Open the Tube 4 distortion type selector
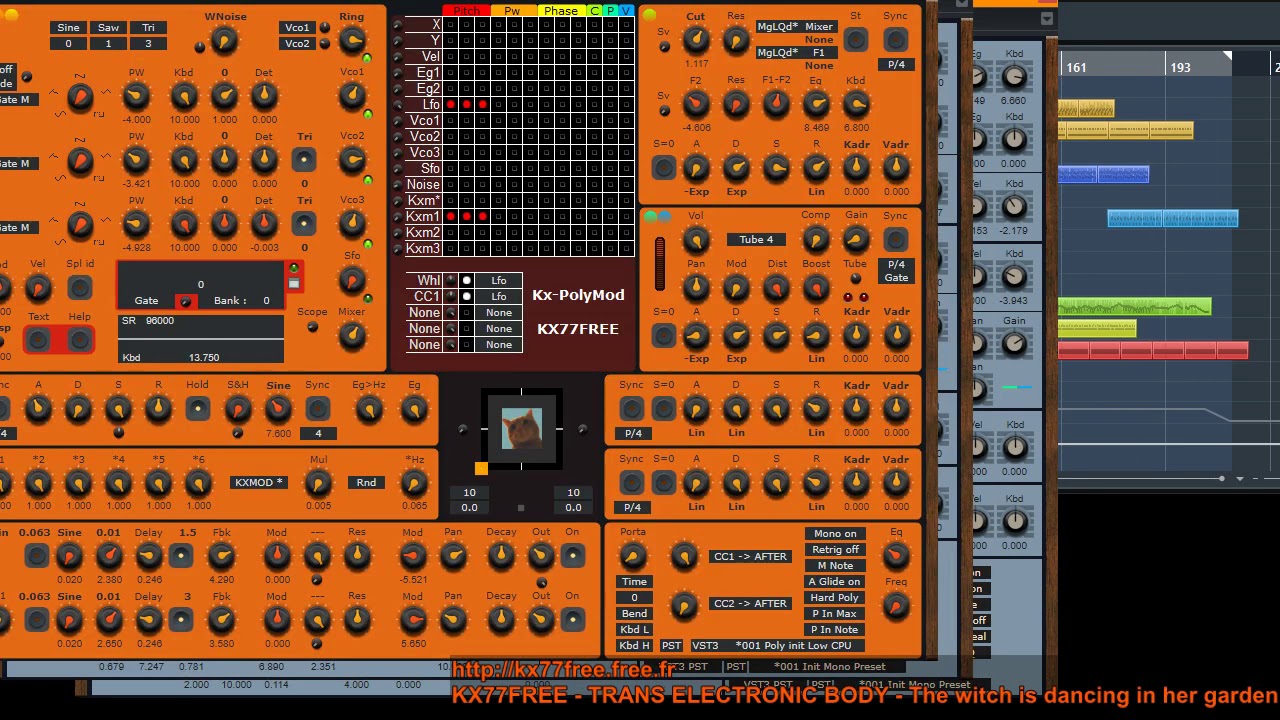This screenshot has width=1280, height=720. 756,240
